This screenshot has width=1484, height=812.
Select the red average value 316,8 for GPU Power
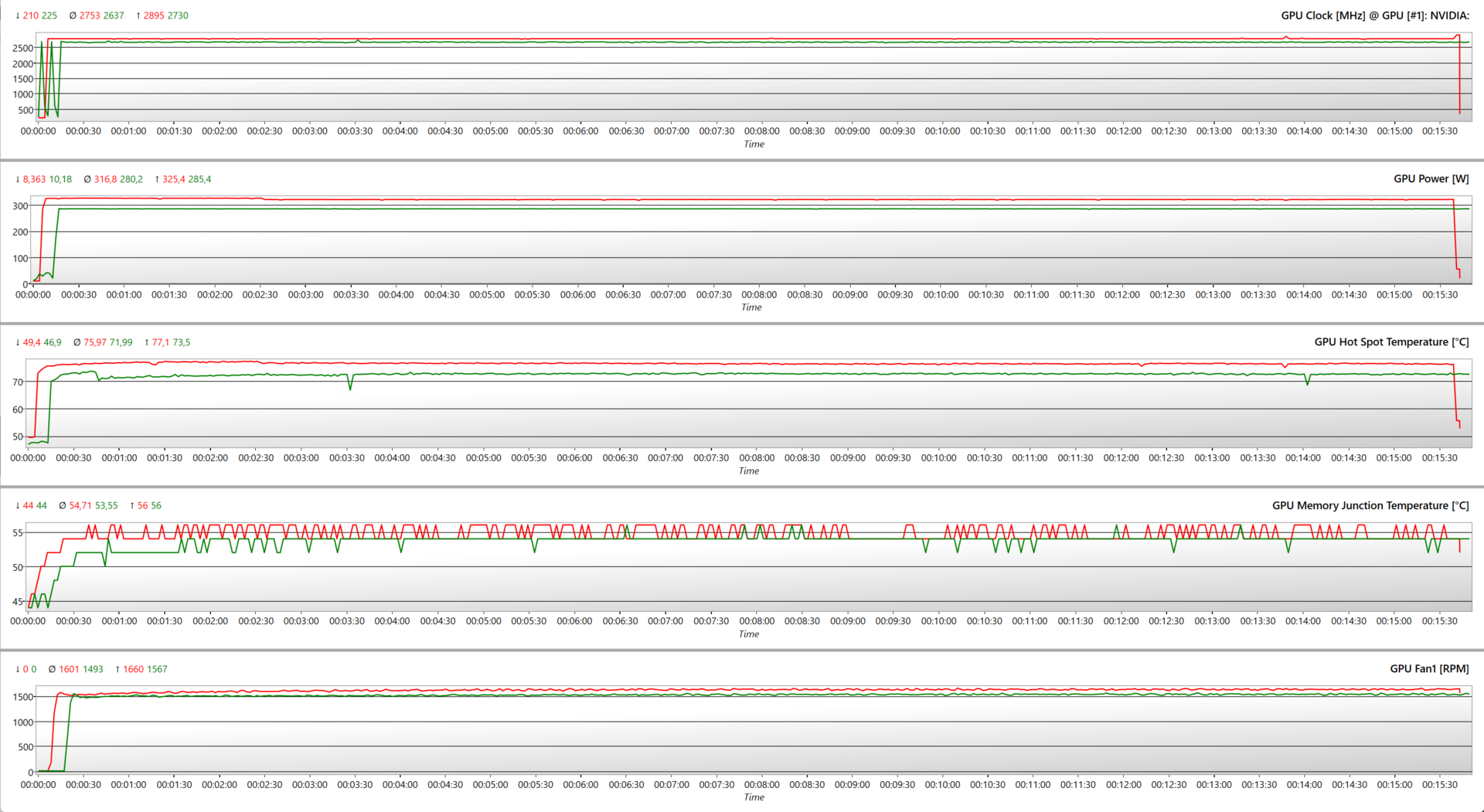(x=106, y=179)
